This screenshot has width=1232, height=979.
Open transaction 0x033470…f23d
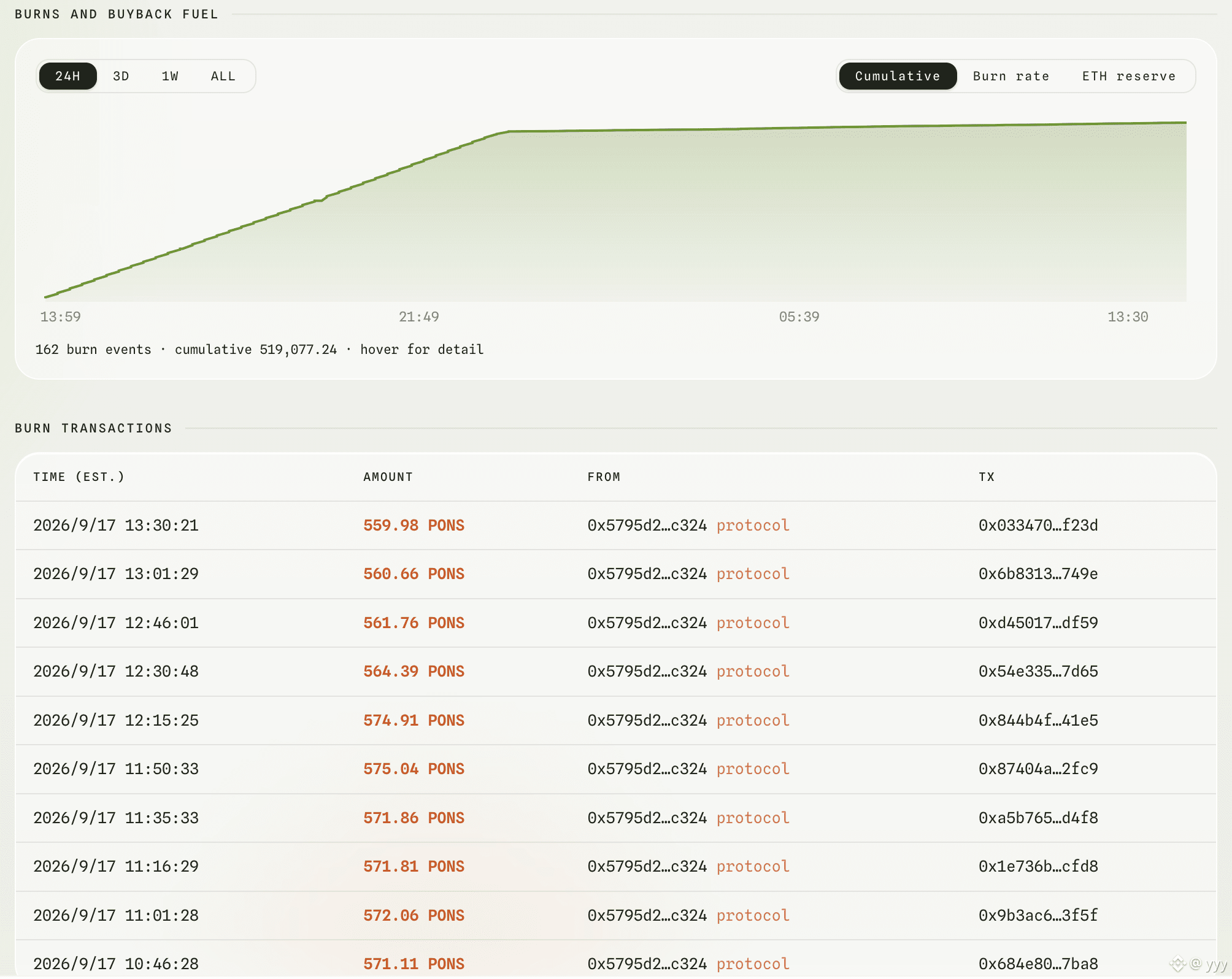pos(1038,525)
